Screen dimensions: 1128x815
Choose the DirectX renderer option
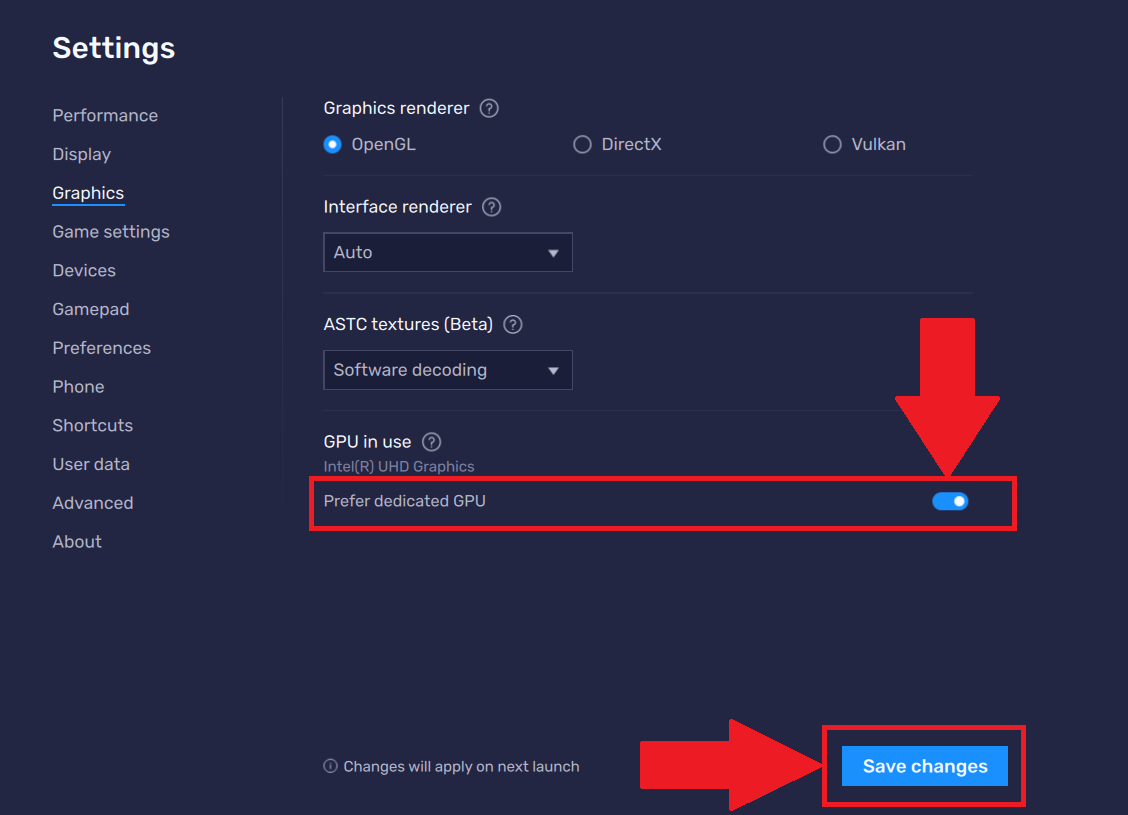point(582,144)
